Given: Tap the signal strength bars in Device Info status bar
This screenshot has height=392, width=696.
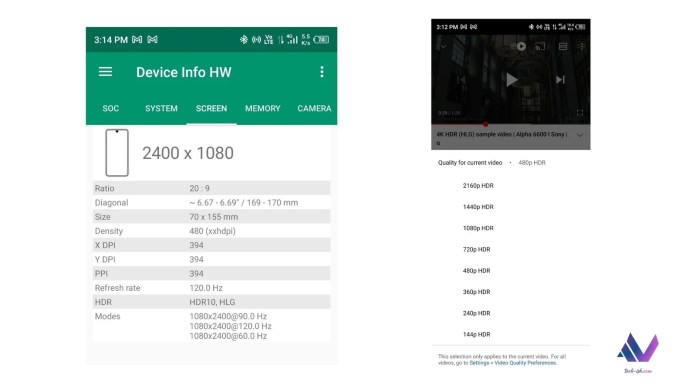Looking at the screenshot, I should 292,40.
